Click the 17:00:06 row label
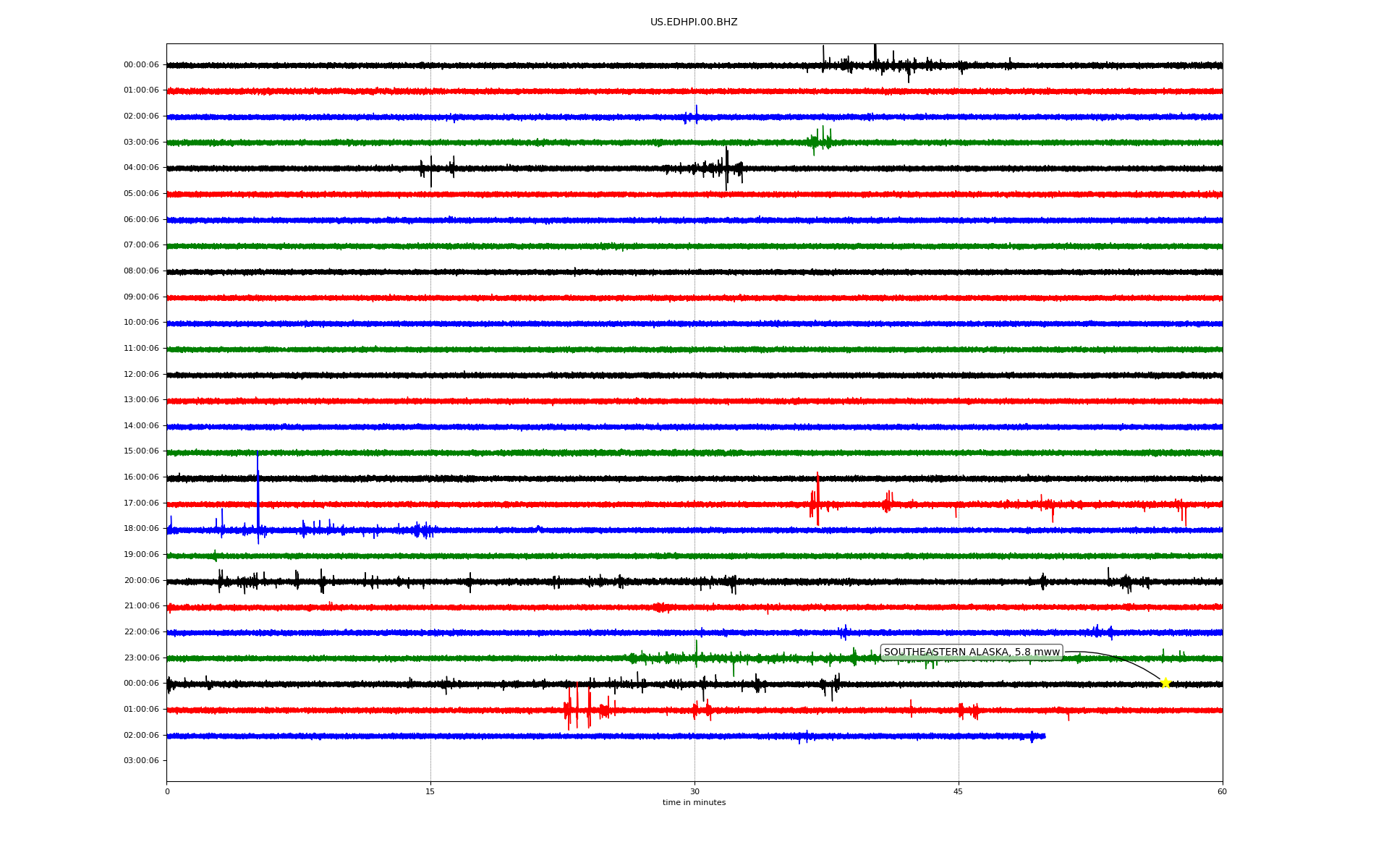This screenshot has width=1389, height=868. [x=141, y=503]
